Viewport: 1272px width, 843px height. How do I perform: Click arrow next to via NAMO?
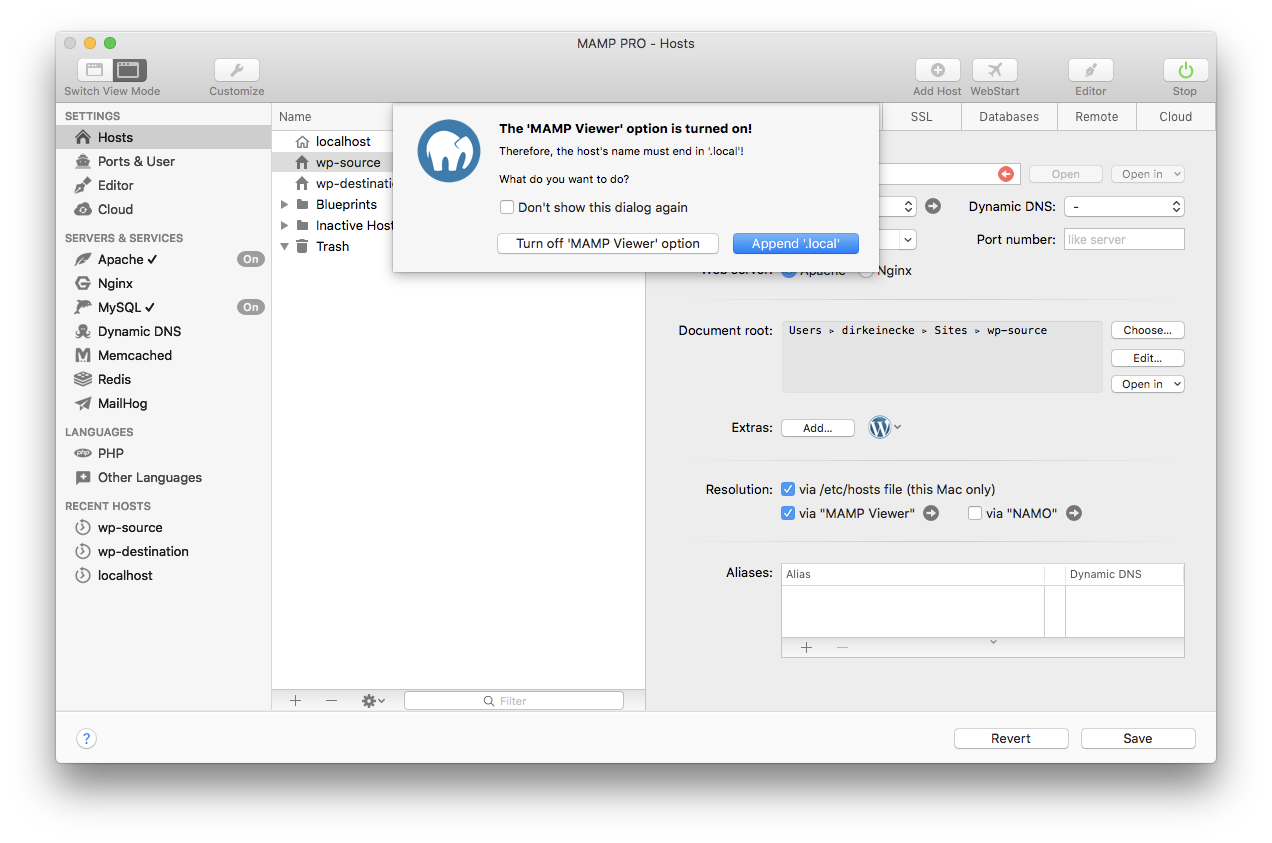(1074, 513)
